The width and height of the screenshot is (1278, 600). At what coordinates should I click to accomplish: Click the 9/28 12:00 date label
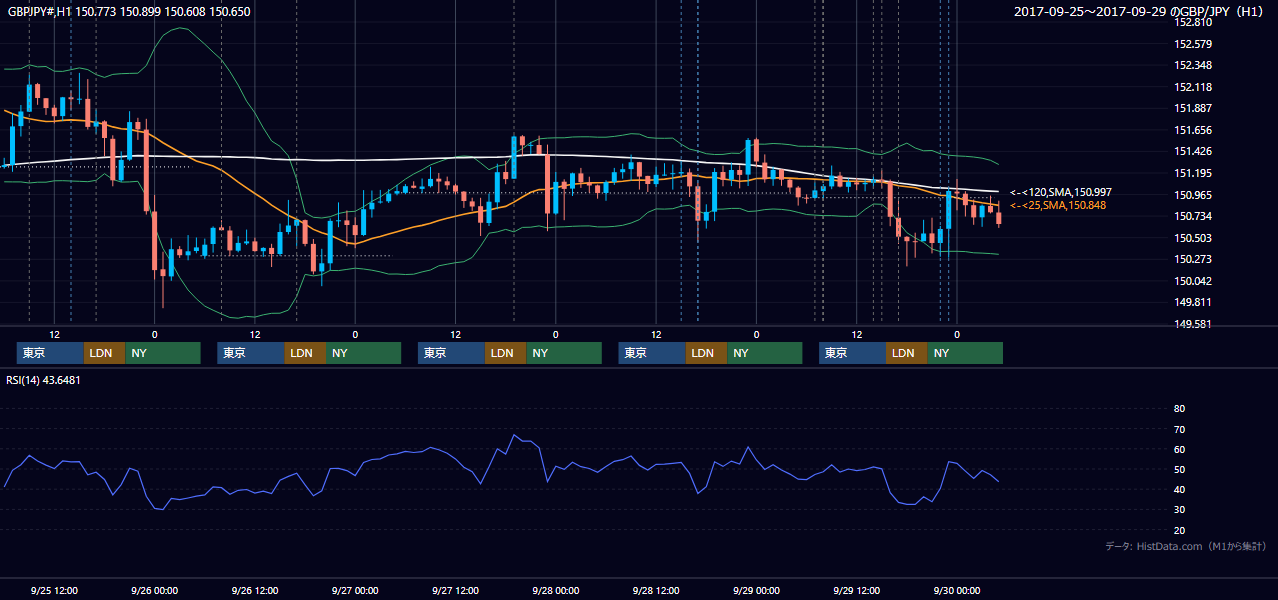pyautogui.click(x=656, y=590)
